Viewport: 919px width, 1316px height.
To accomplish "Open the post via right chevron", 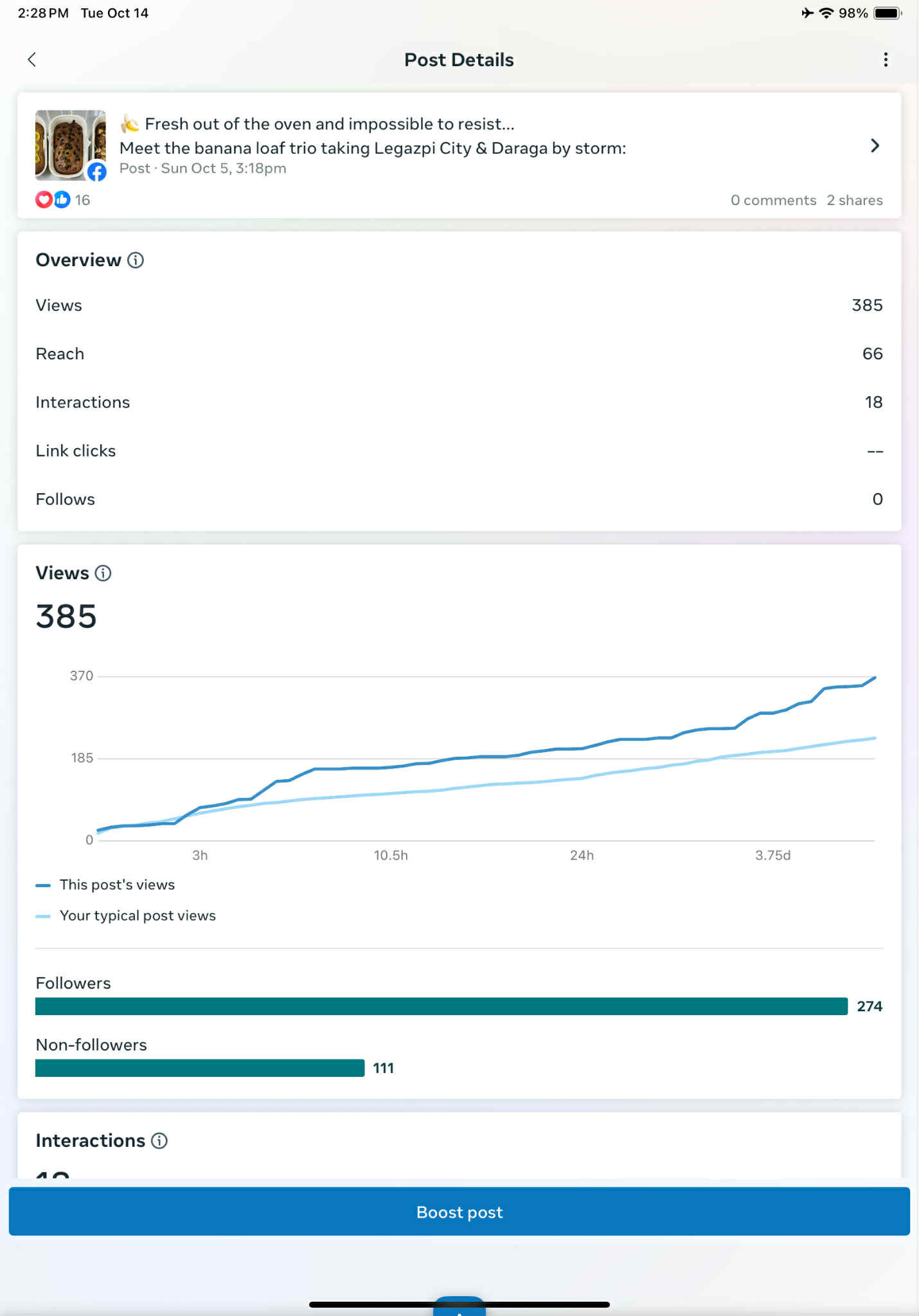I will (x=874, y=146).
